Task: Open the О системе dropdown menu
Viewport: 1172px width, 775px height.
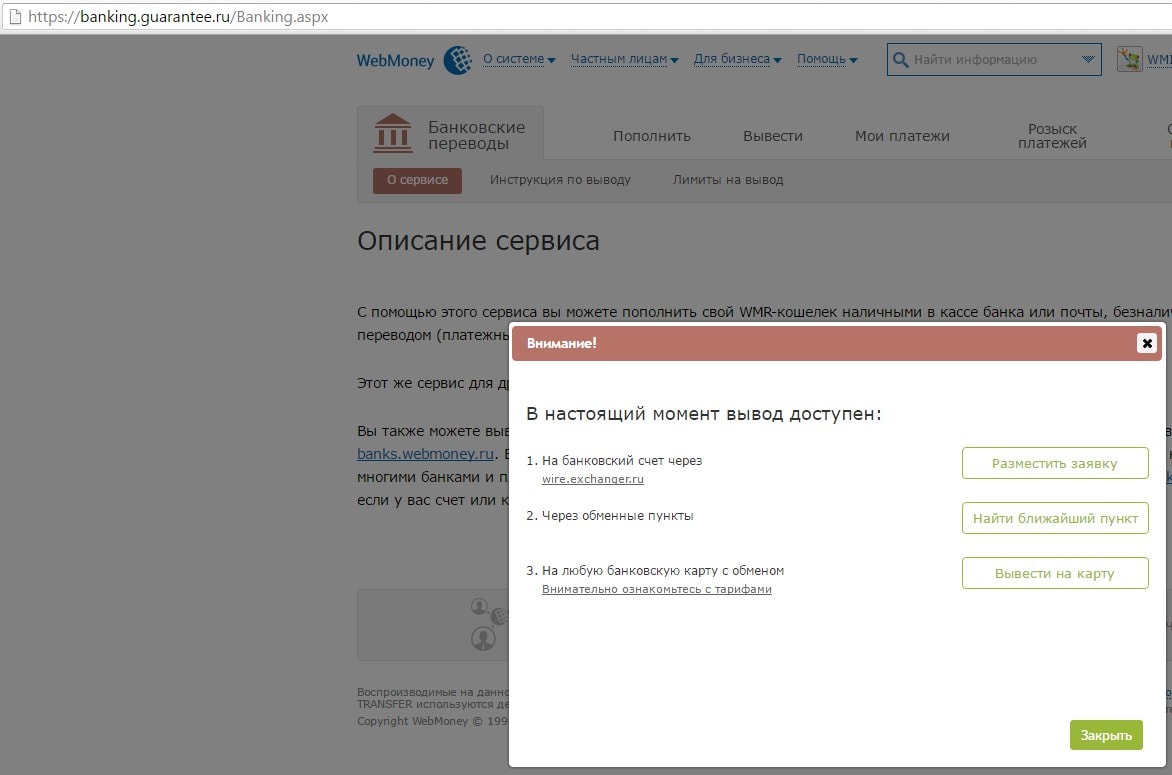Action: (519, 59)
